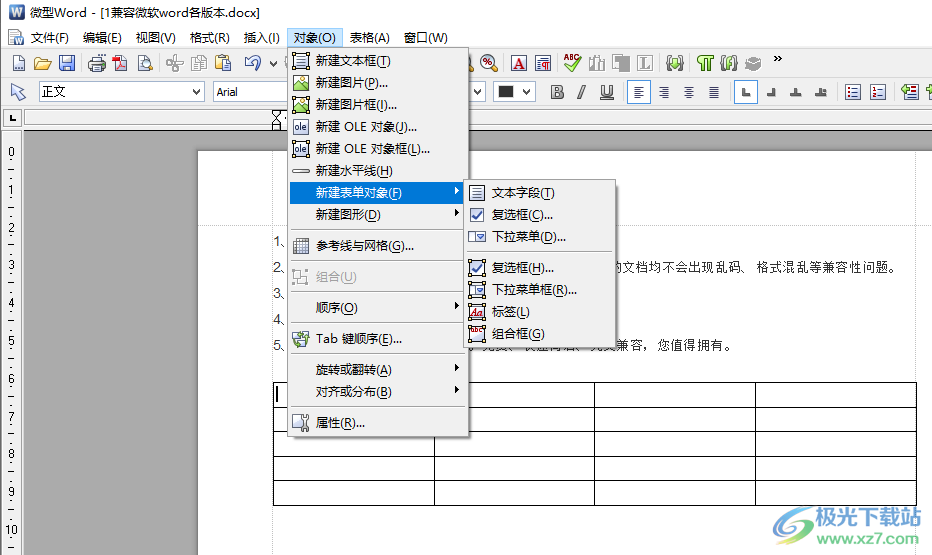Viewport: 932px width, 555px height.
Task: Open the text color dropdown arrow
Action: pyautogui.click(x=527, y=92)
